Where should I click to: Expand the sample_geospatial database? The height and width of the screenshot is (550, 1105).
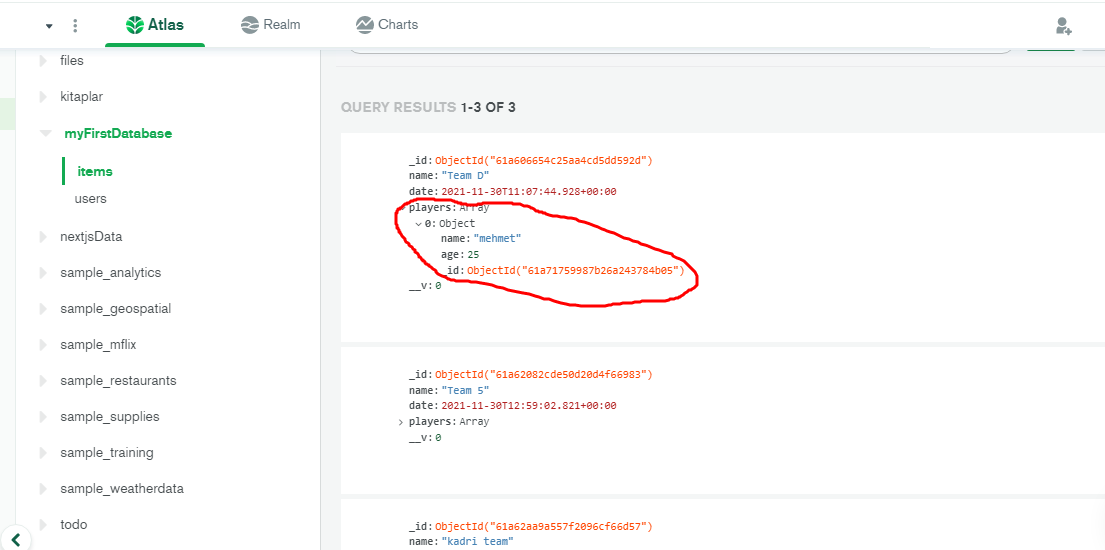pos(44,309)
